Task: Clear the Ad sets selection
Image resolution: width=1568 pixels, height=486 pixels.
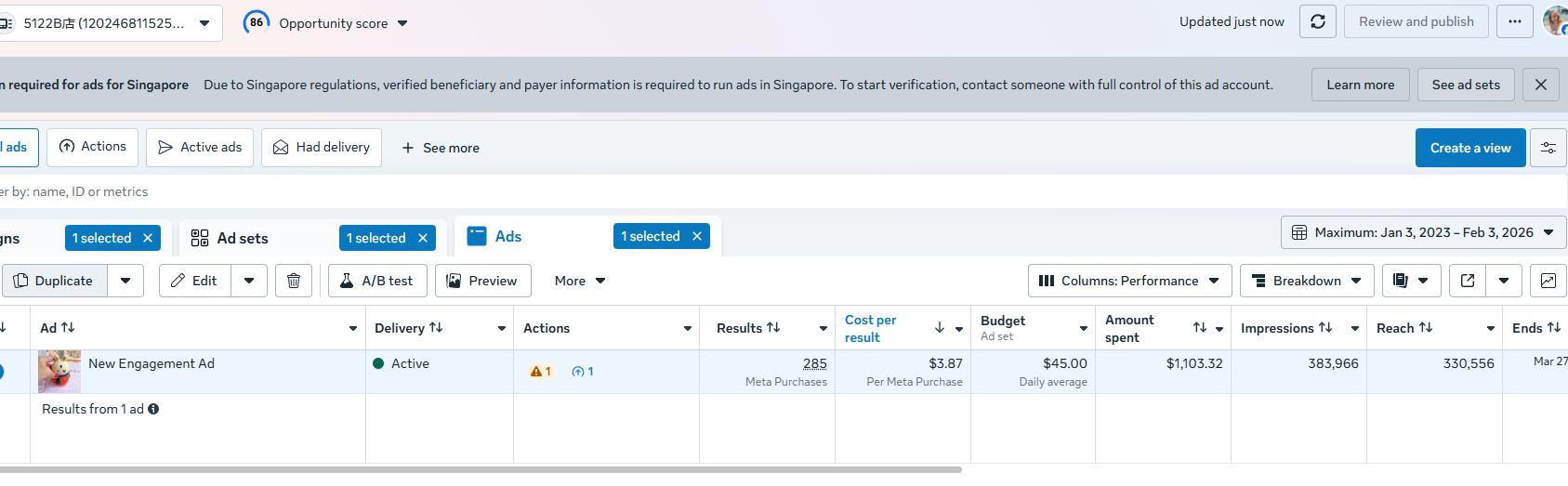Action: (x=423, y=238)
